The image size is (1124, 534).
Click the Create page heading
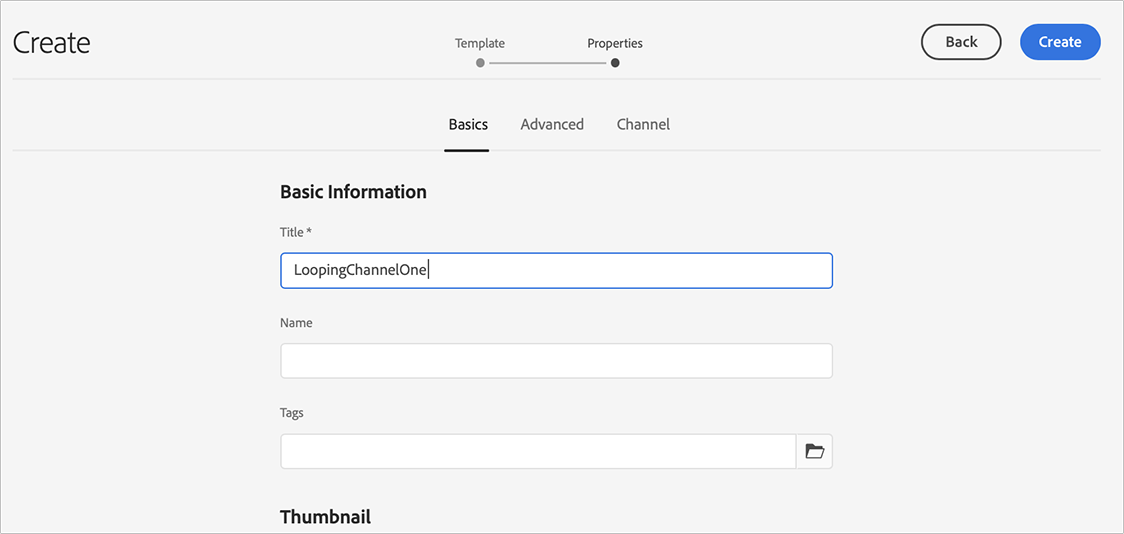pos(52,43)
